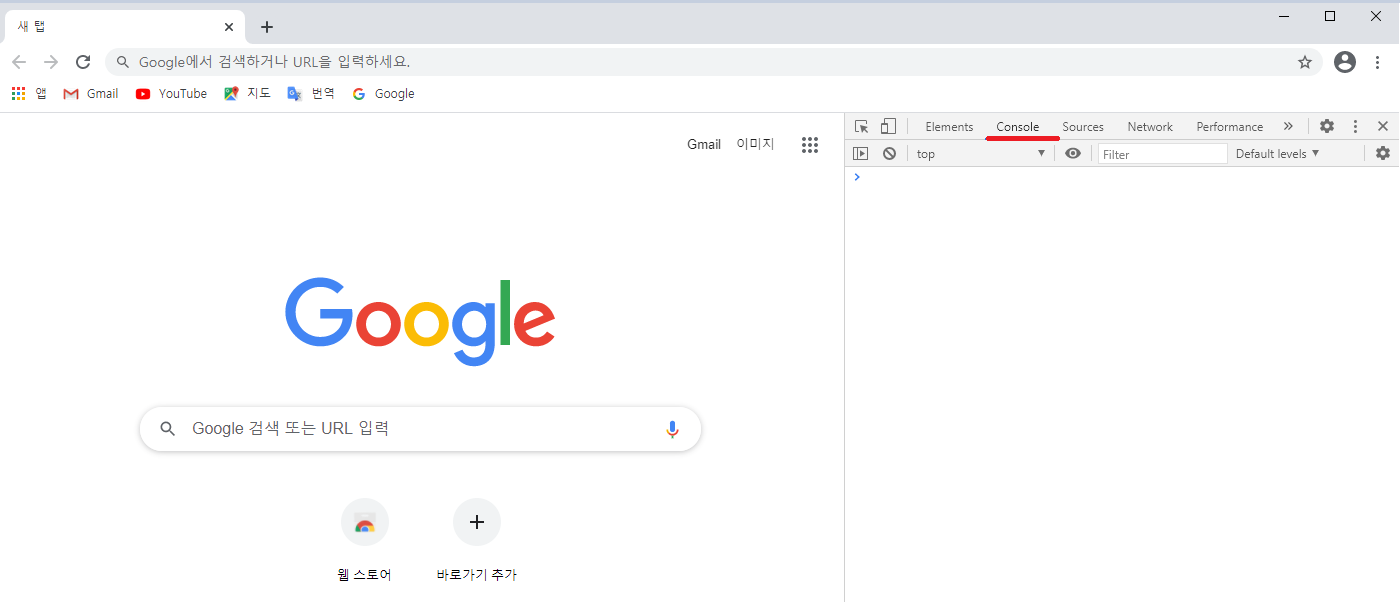Image resolution: width=1400 pixels, height=603 pixels.
Task: Clear the console
Action: (x=889, y=153)
